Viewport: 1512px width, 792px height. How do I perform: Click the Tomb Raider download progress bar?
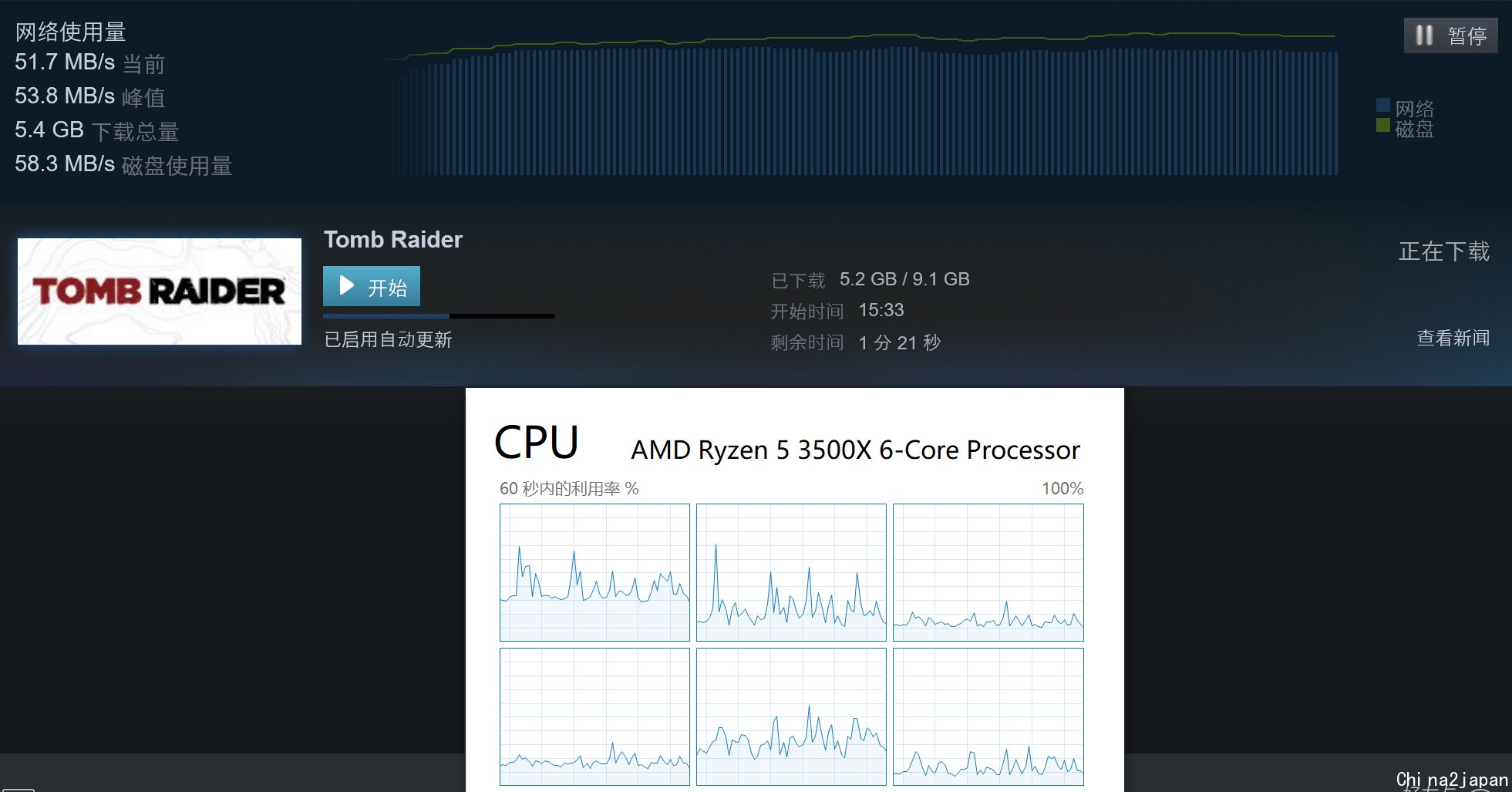439,315
